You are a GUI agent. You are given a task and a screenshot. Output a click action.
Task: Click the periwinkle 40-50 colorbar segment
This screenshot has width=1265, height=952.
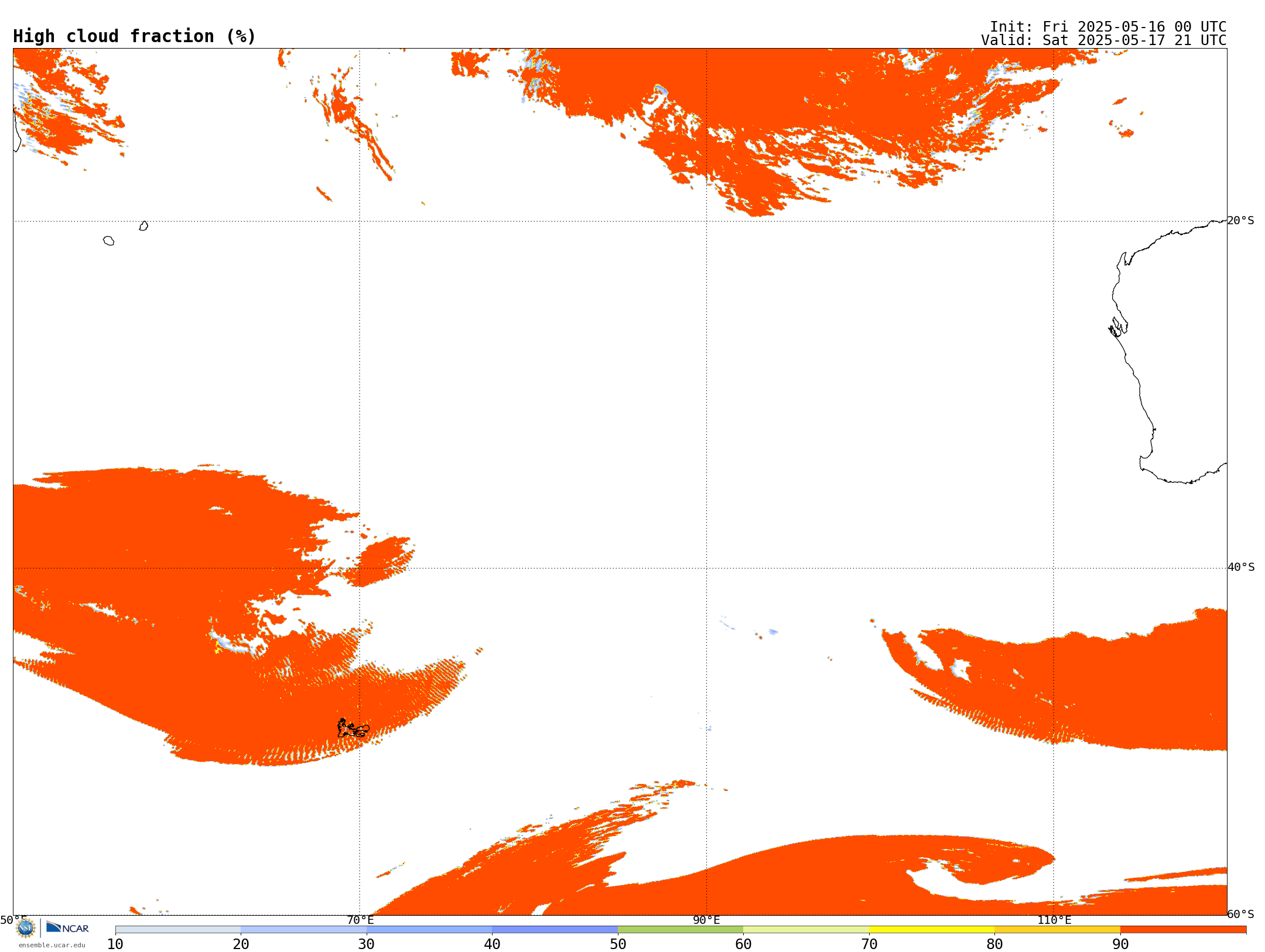555,930
